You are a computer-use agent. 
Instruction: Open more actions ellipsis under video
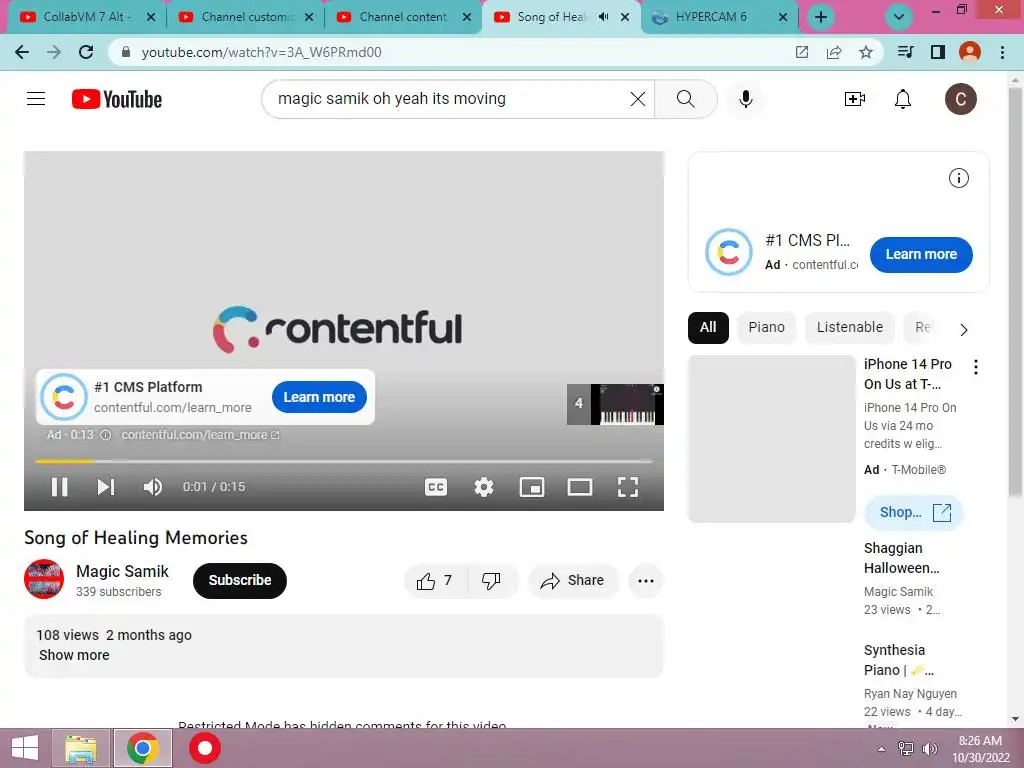[646, 581]
